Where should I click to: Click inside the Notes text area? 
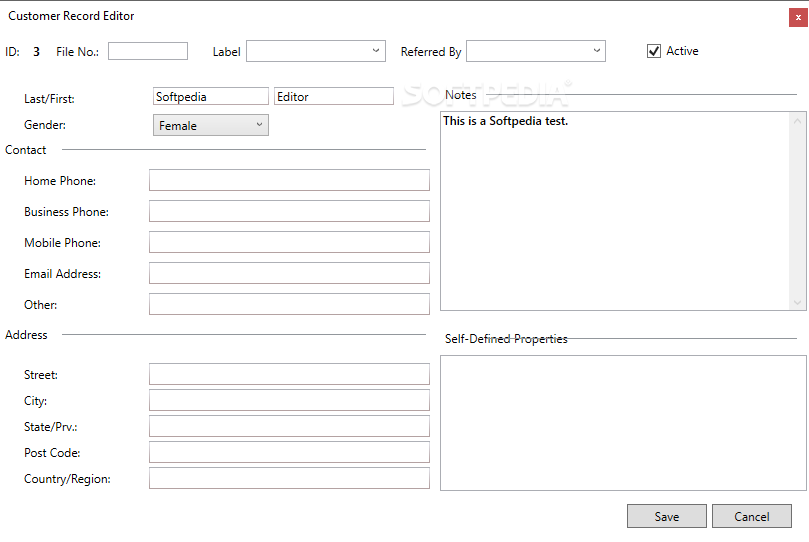pos(615,210)
